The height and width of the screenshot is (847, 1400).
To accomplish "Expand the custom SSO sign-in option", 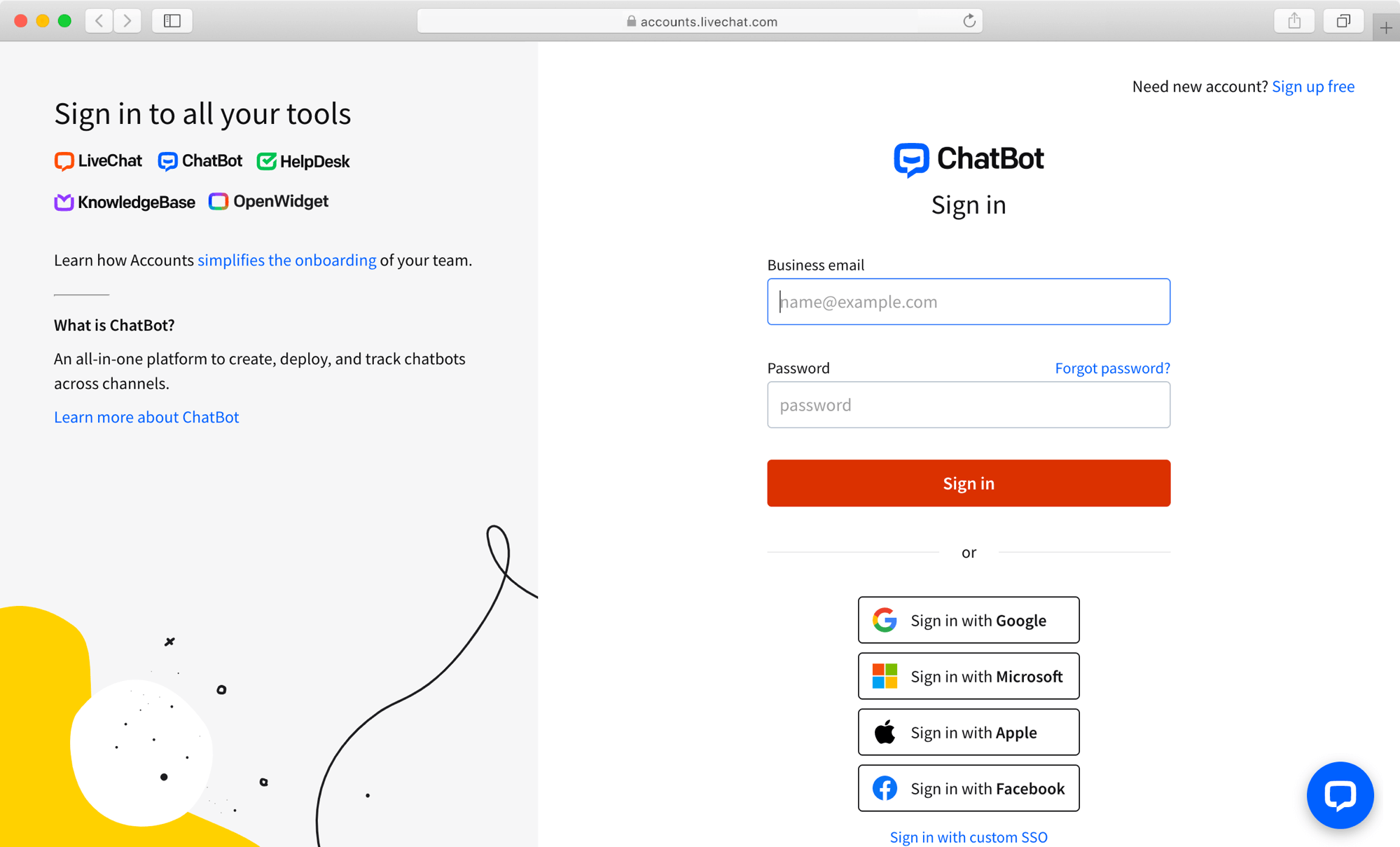I will click(x=968, y=836).
